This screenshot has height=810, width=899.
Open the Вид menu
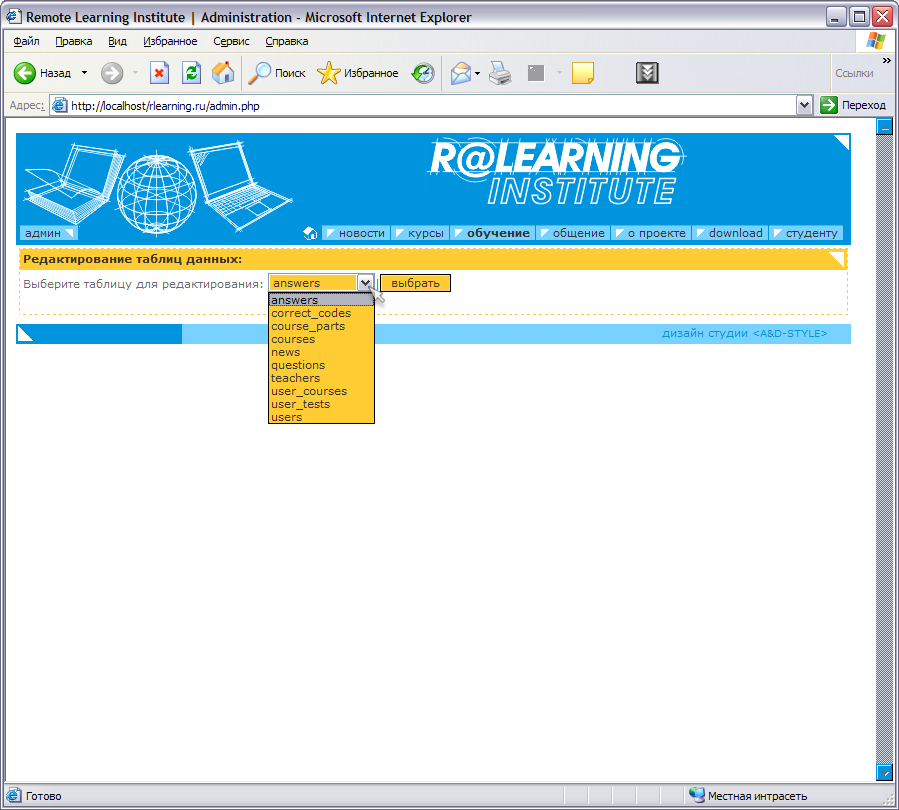(x=117, y=41)
